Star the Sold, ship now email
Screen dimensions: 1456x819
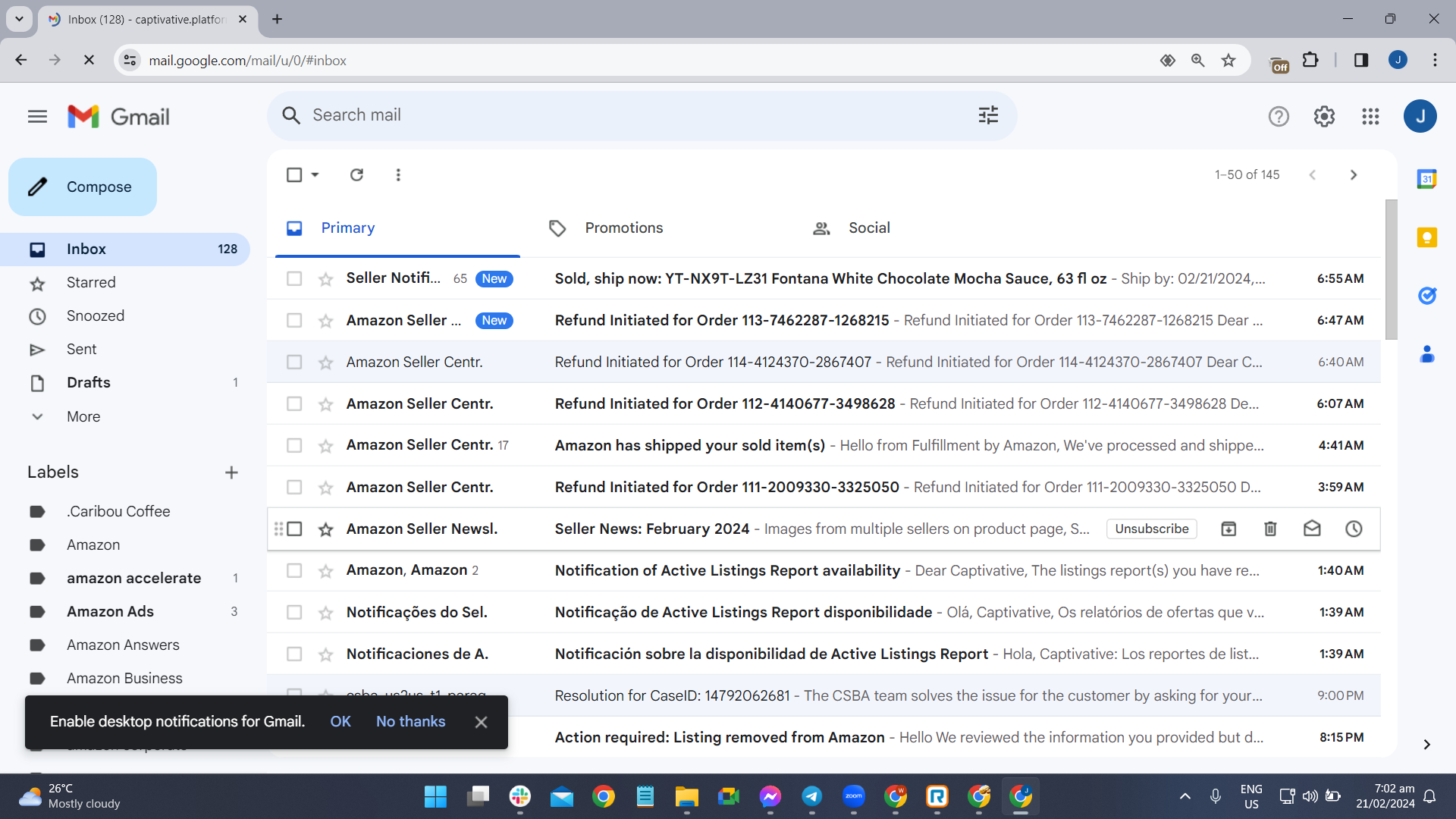click(326, 279)
